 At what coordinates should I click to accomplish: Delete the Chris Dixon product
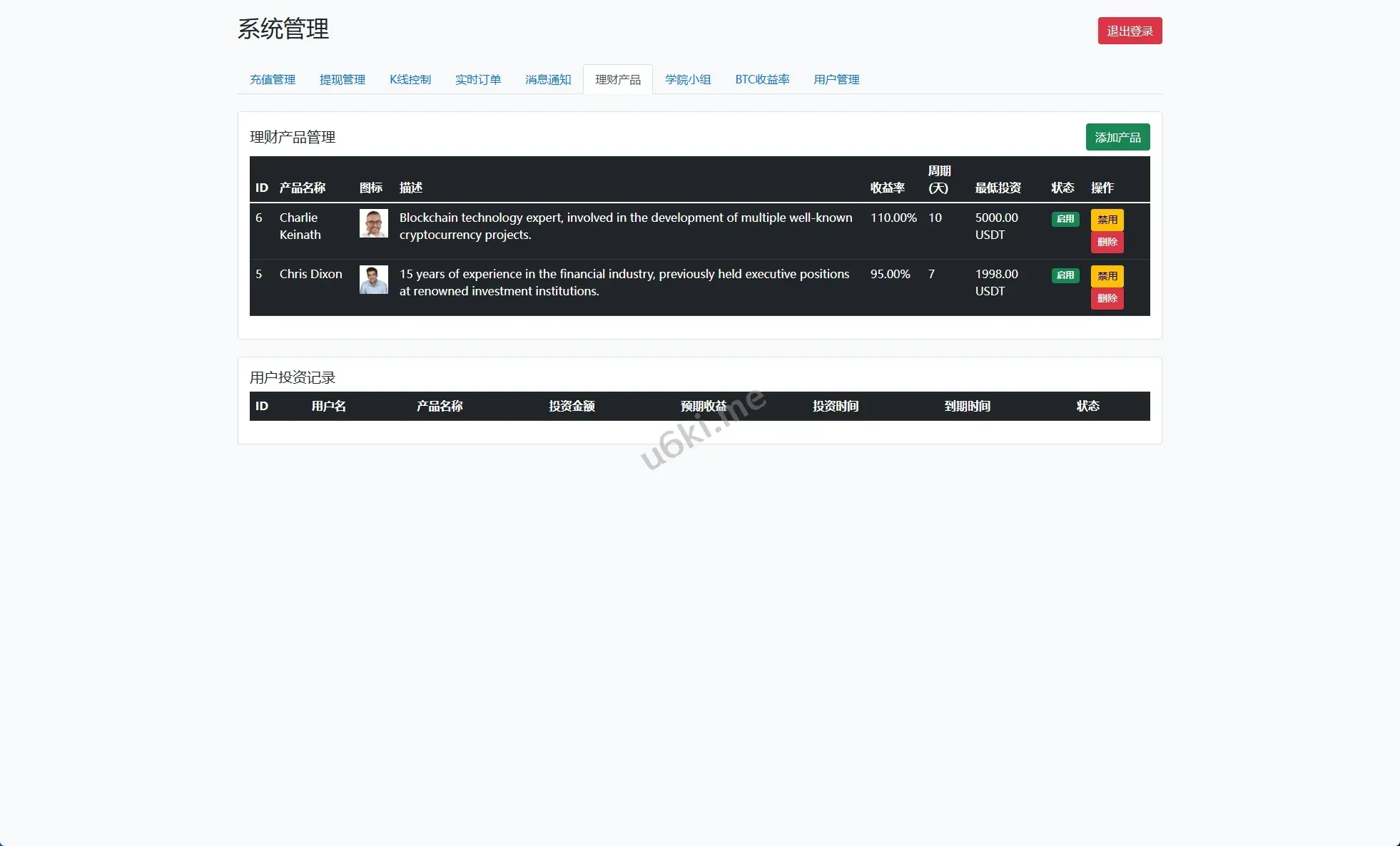1107,298
